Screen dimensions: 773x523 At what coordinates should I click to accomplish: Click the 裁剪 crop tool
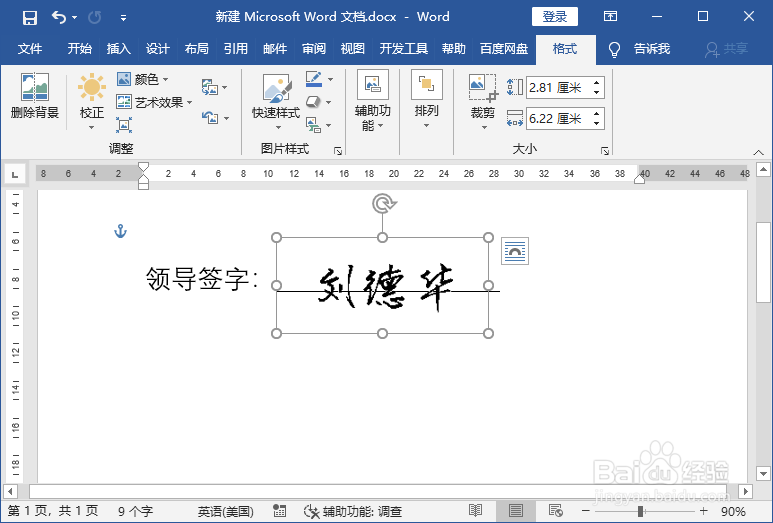pyautogui.click(x=483, y=102)
